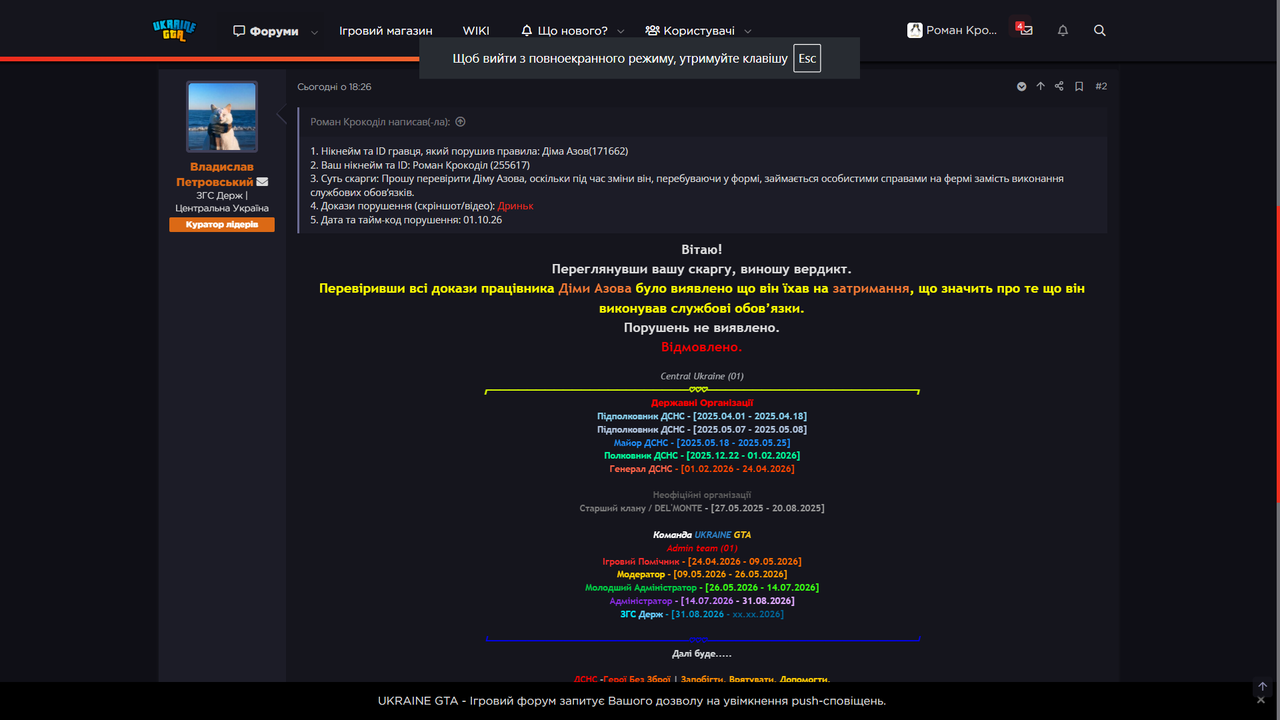The image size is (1280, 720).
Task: Click the Порушень не виявлено. line
Action: 702,328
